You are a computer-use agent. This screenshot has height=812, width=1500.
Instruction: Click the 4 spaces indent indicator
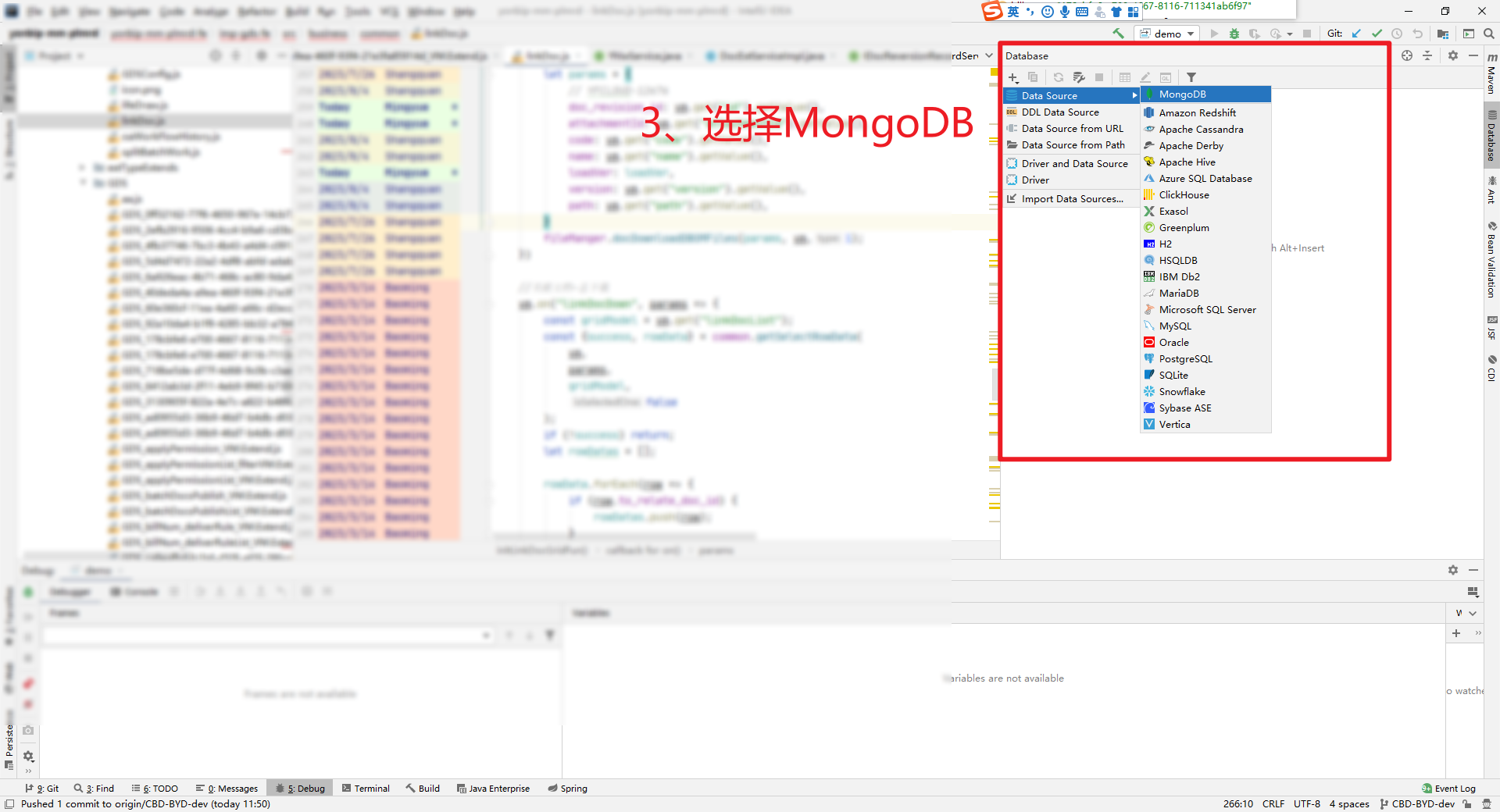[1348, 803]
